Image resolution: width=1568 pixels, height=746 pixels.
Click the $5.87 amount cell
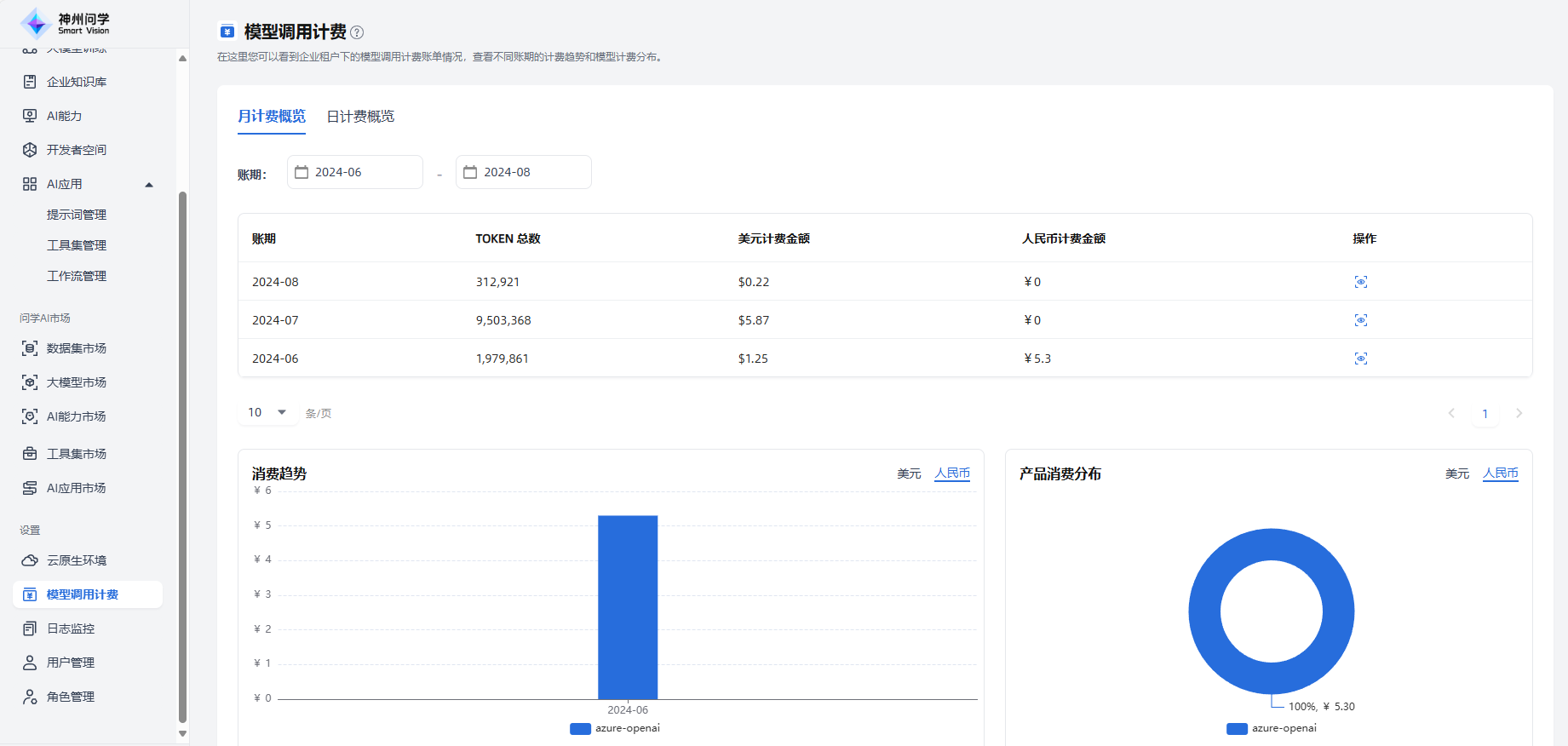tap(754, 320)
